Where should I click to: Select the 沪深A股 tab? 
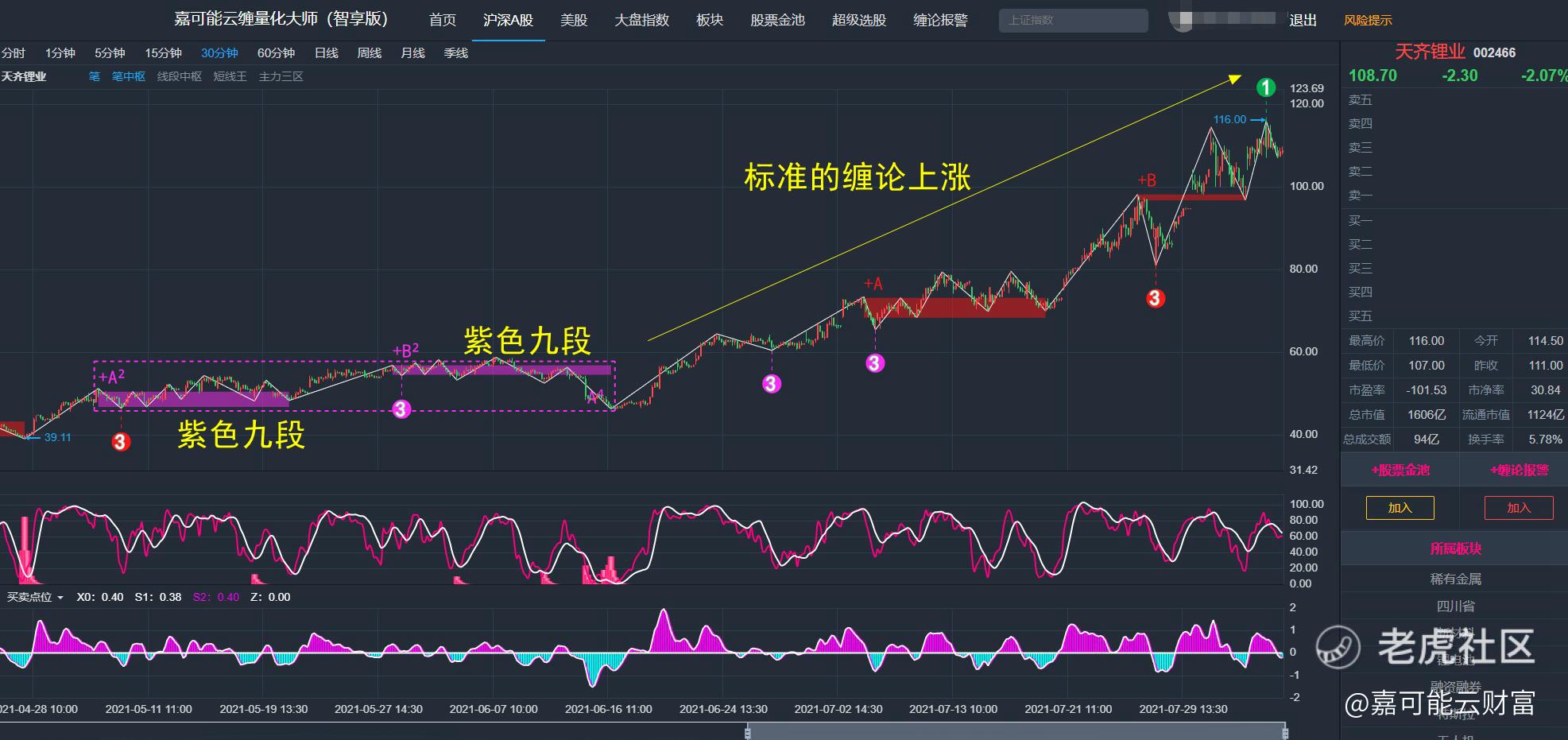pyautogui.click(x=508, y=20)
